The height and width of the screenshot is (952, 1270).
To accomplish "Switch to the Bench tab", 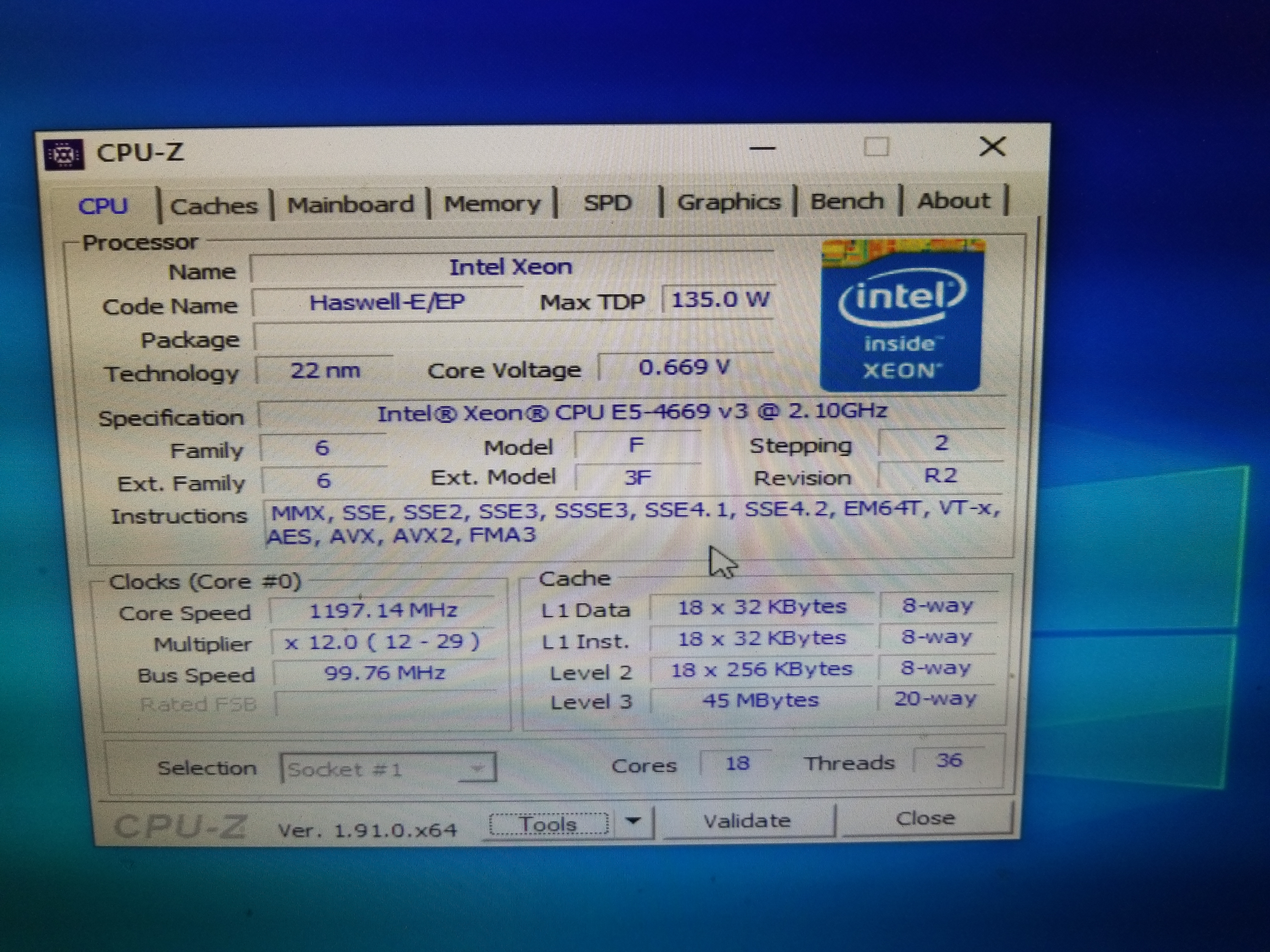I will pos(847,201).
